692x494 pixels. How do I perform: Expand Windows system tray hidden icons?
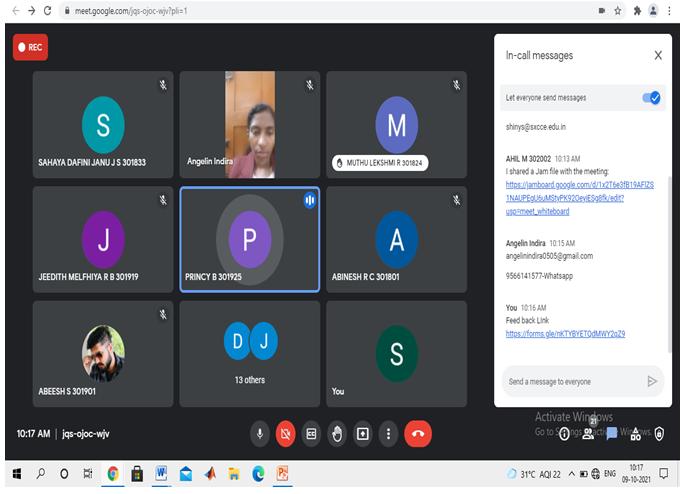point(572,473)
